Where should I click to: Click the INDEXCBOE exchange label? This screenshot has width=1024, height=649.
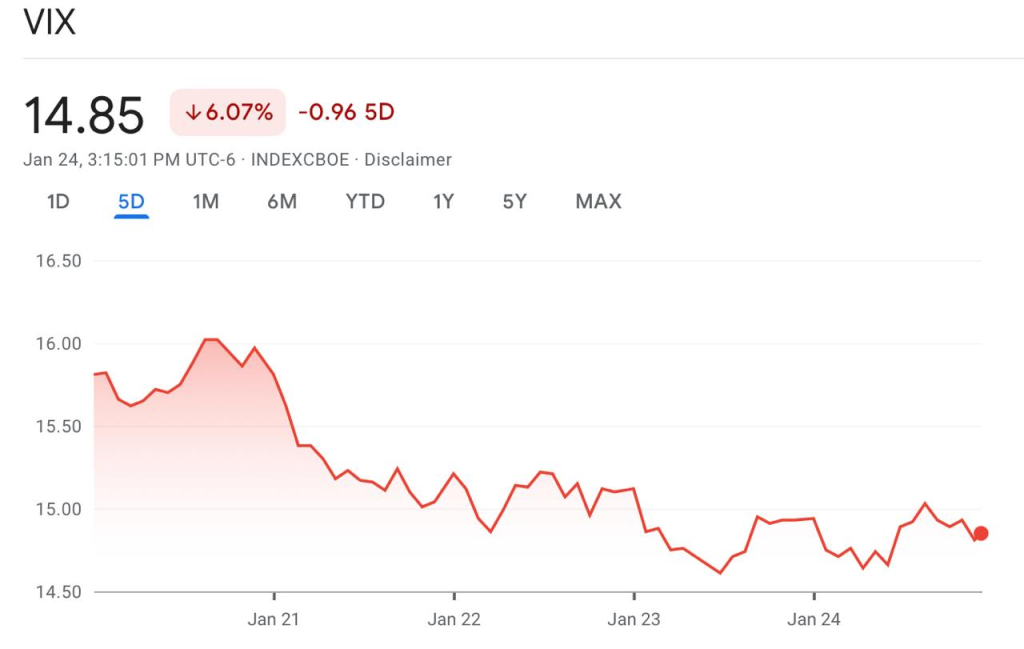(300, 159)
